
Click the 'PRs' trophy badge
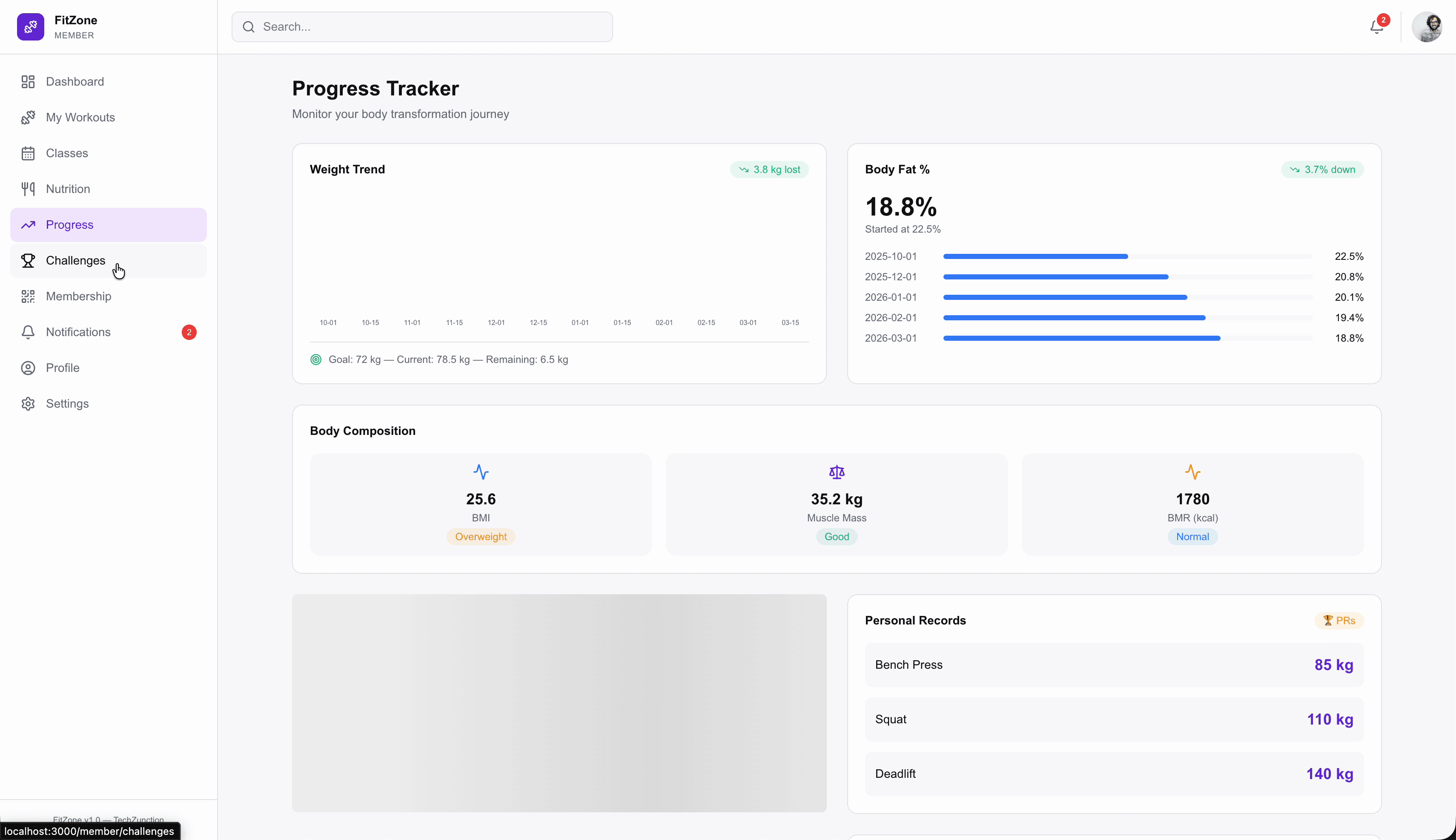1339,620
